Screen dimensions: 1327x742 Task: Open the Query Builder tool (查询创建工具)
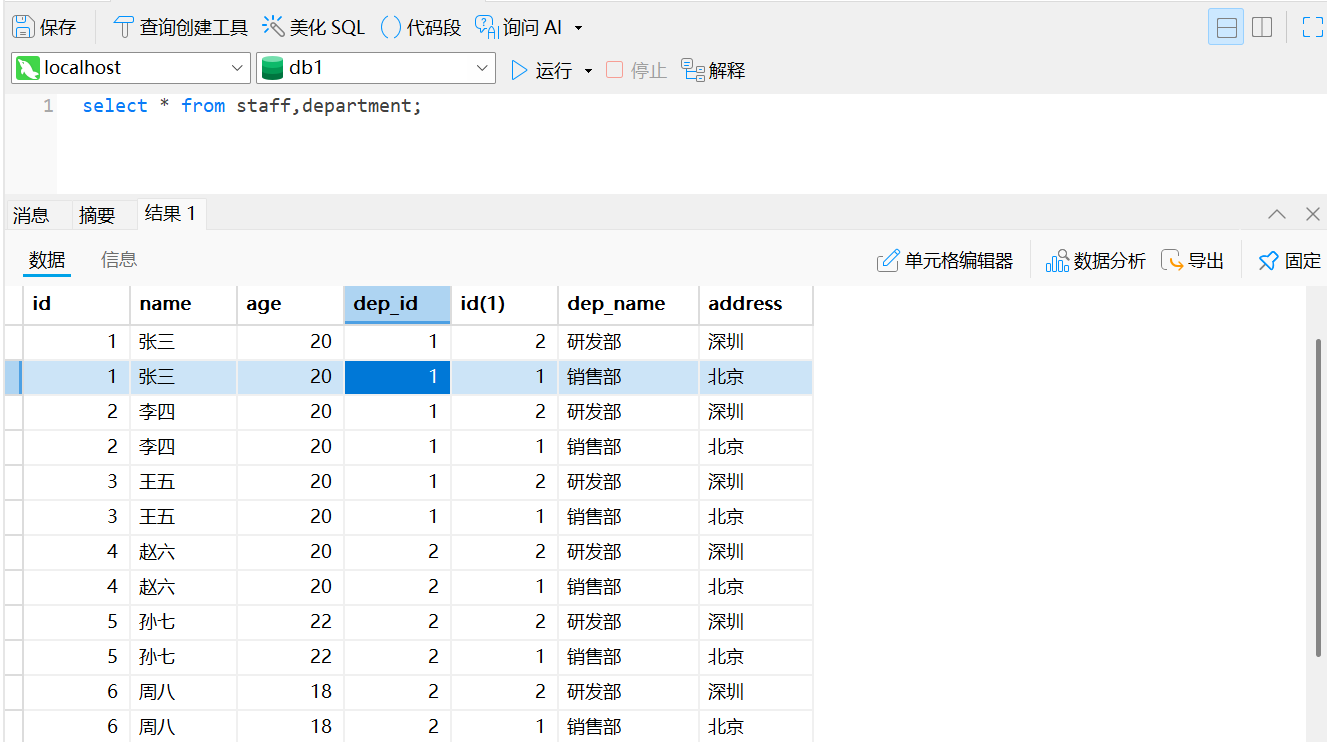(180, 27)
